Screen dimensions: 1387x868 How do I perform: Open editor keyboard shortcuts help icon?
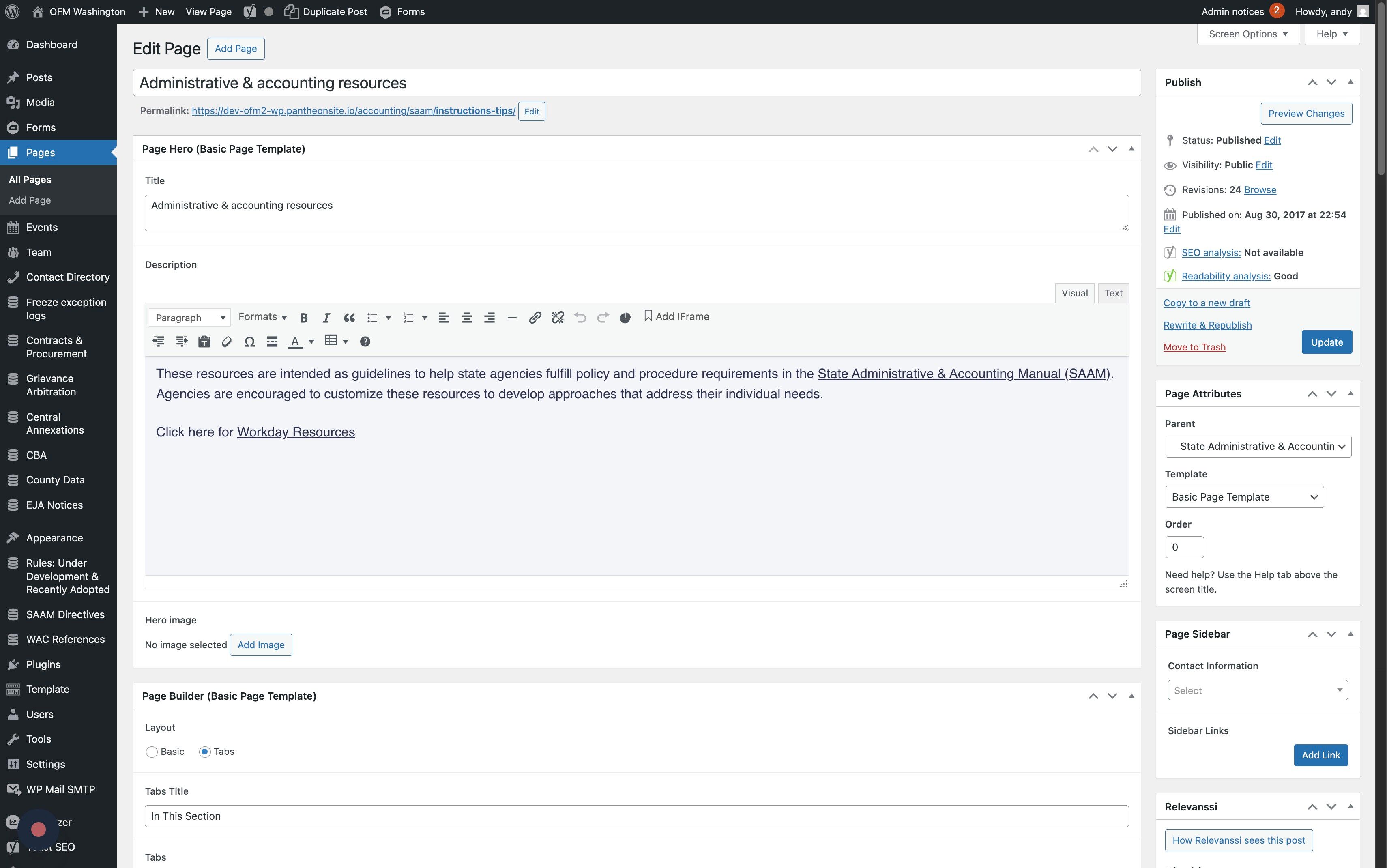pos(365,342)
